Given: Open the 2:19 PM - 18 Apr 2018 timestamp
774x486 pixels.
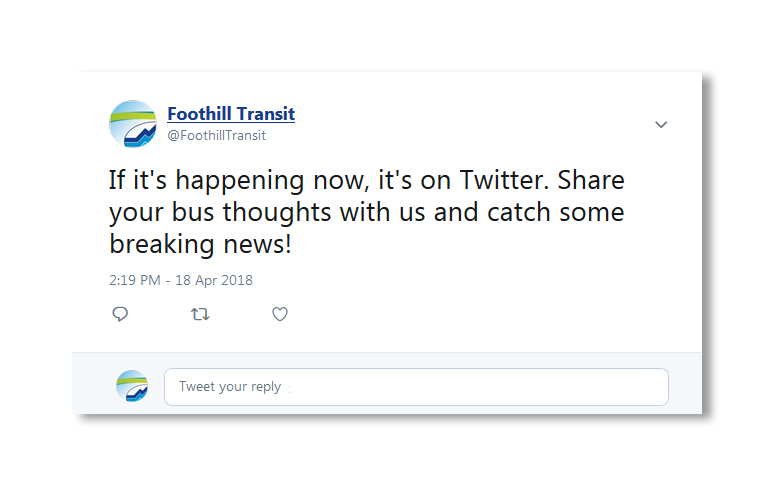Looking at the screenshot, I should click(x=181, y=280).
